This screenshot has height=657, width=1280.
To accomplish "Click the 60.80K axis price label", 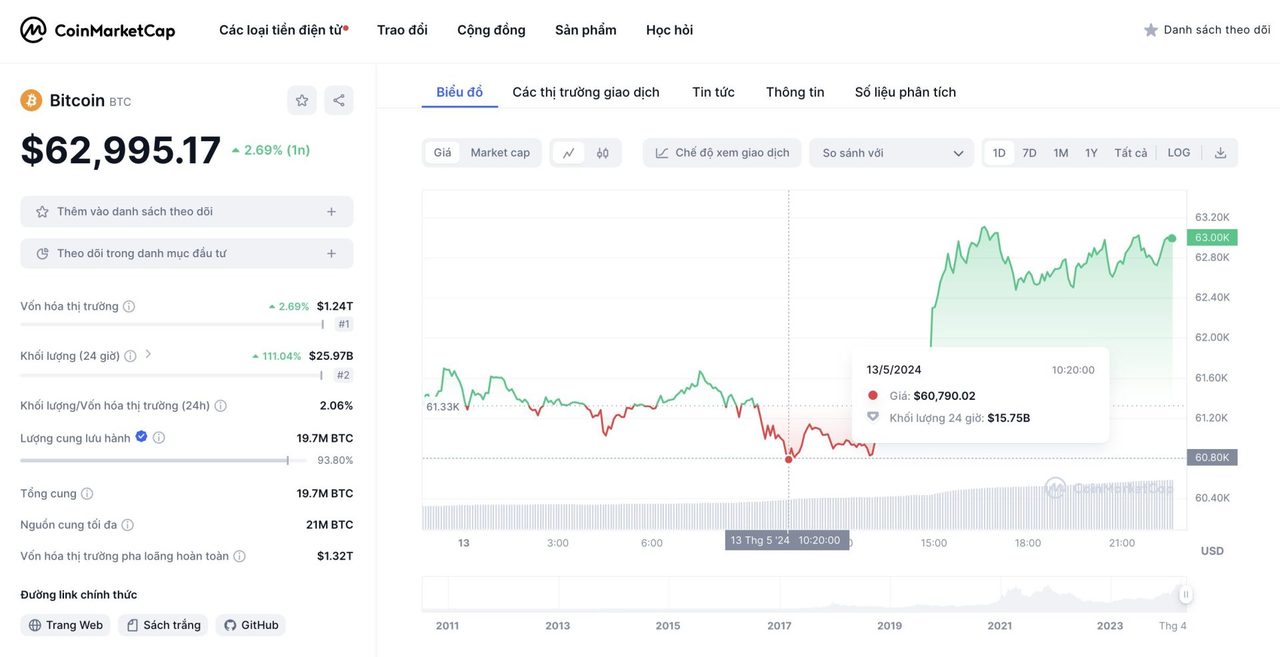I will click(x=1212, y=457).
